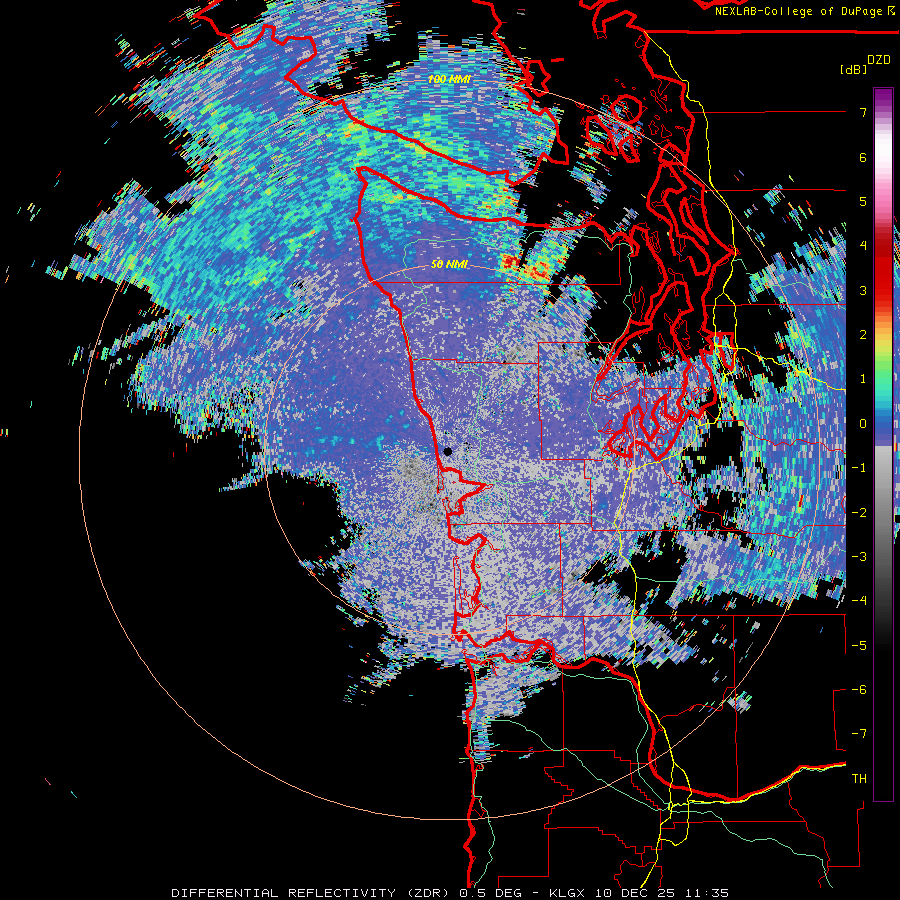Click the 1 value on color scale
900x900 pixels.
[863, 379]
